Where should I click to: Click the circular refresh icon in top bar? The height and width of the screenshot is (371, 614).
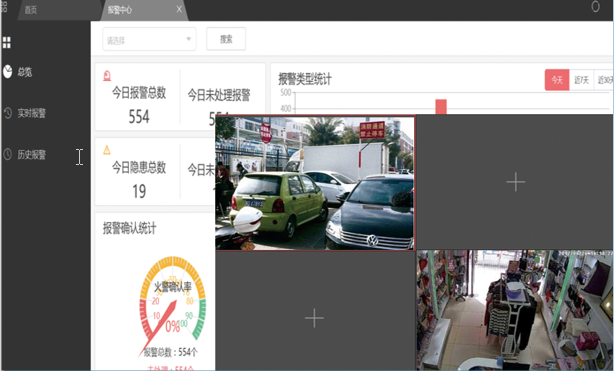point(595,7)
